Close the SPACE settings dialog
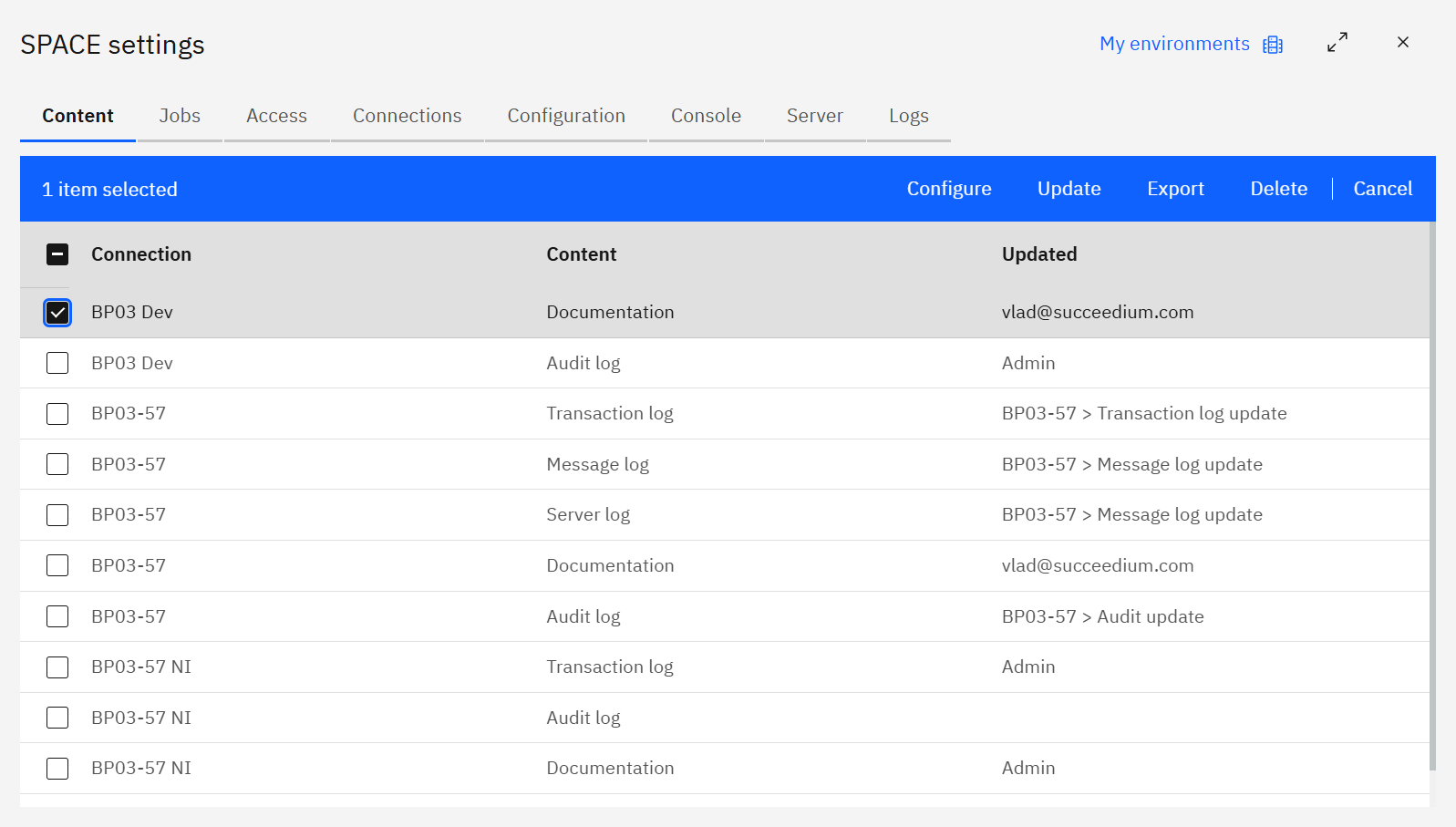Image resolution: width=1456 pixels, height=827 pixels. [1402, 43]
